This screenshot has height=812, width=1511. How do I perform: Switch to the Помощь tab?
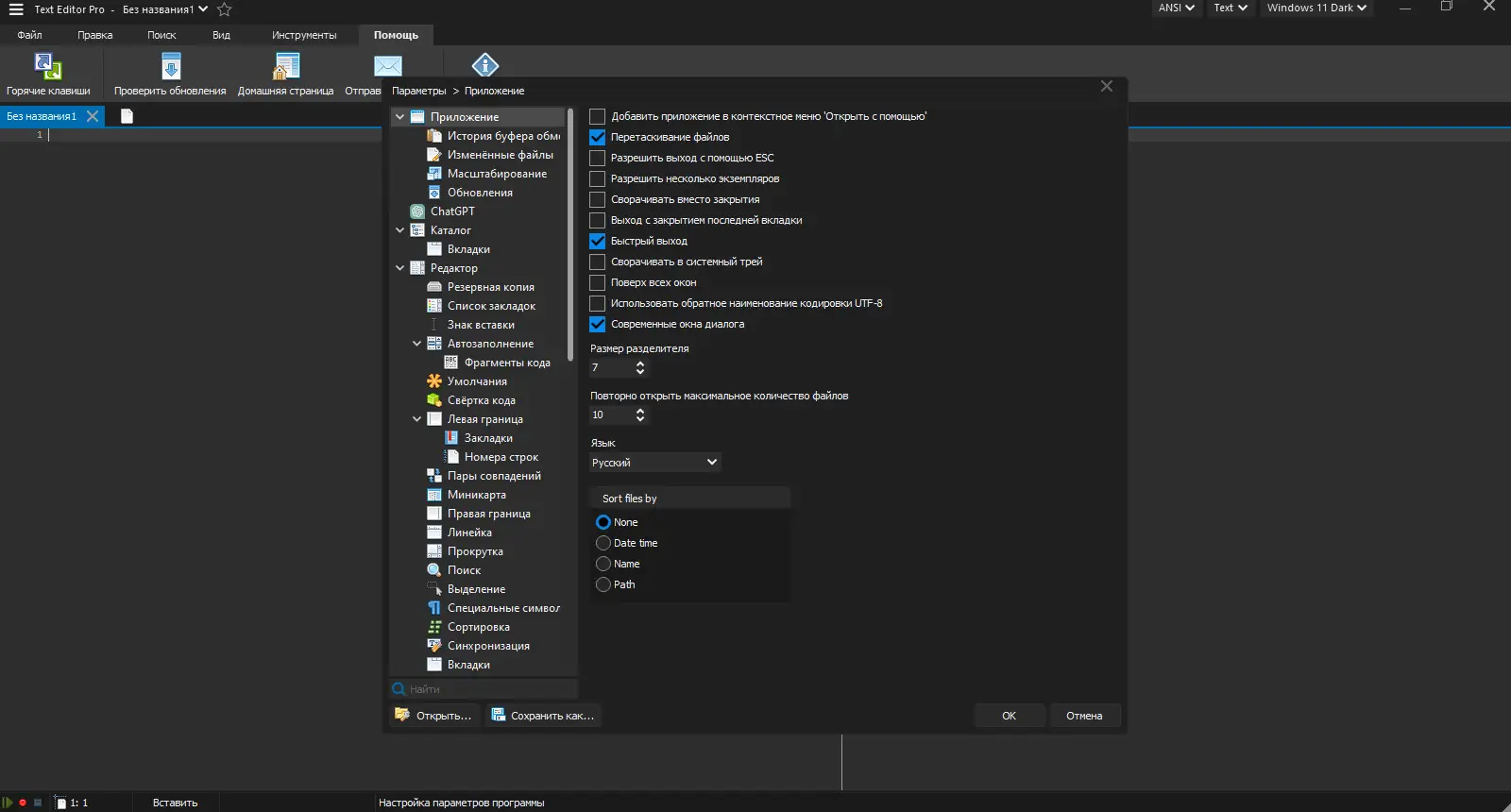(396, 35)
